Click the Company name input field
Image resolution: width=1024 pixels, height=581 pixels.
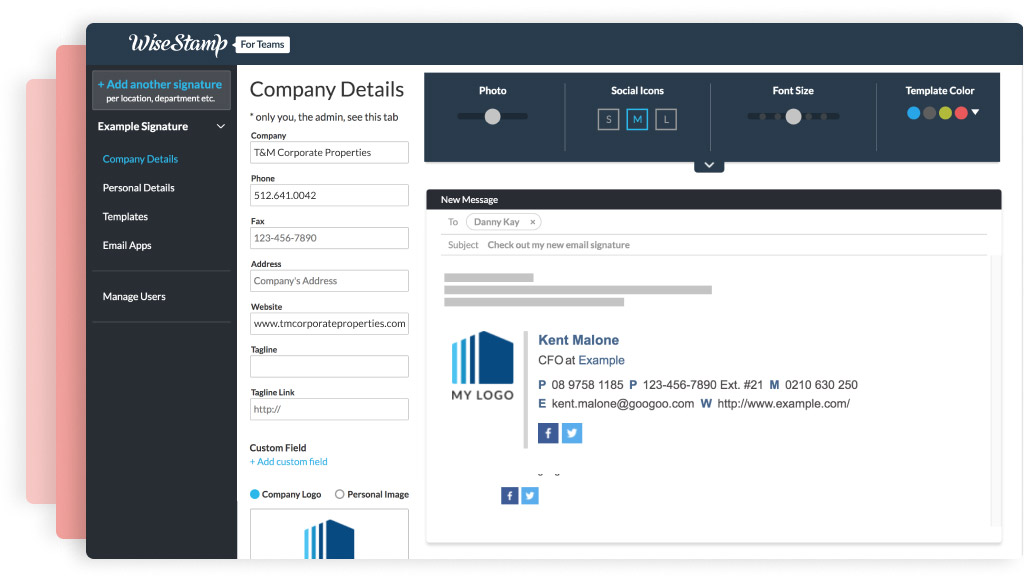[x=329, y=152]
